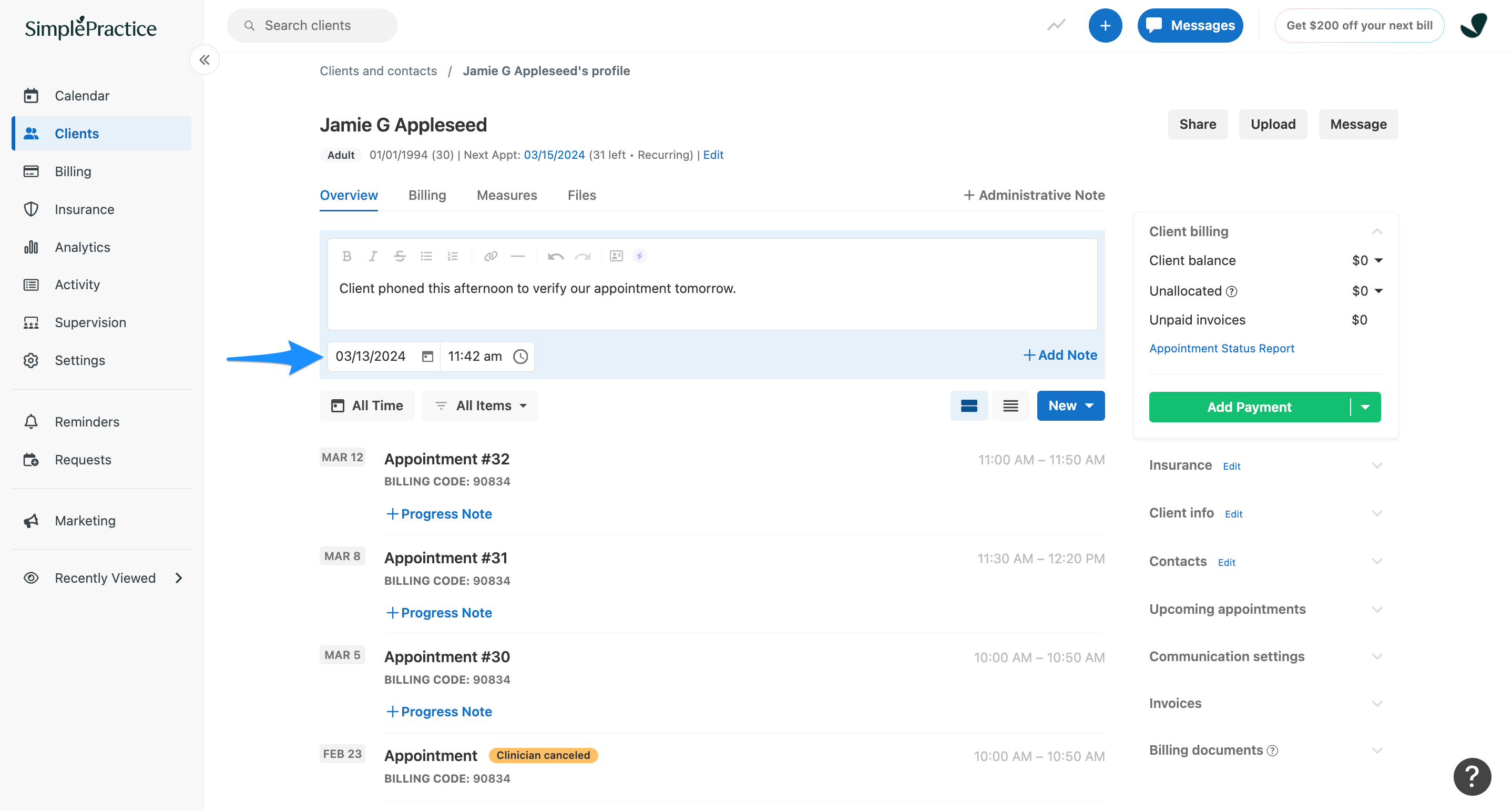Click the blue plus create button
This screenshot has height=811, width=1512.
[x=1105, y=25]
